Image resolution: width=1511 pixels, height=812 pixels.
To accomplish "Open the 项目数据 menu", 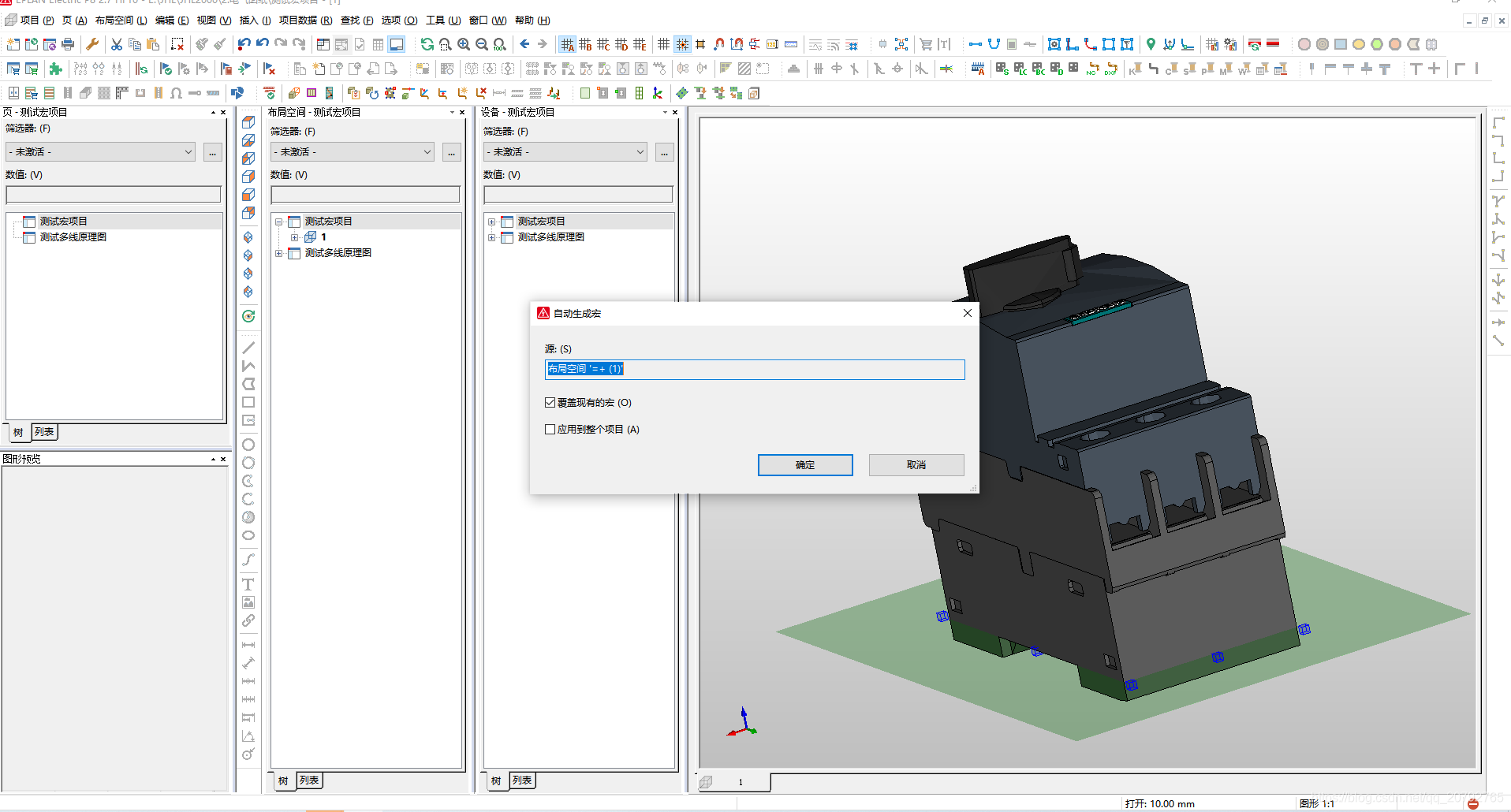I will 304,20.
